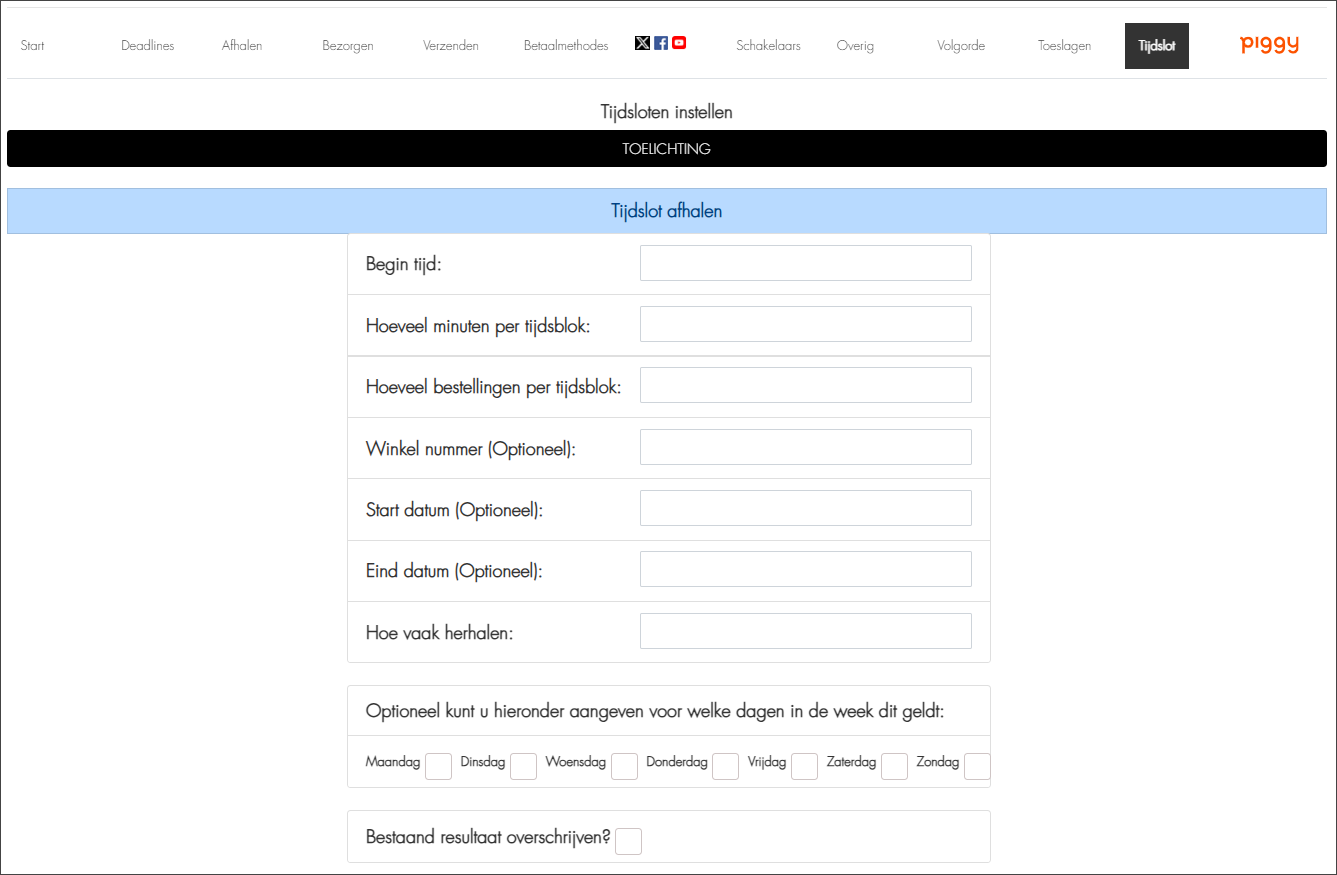Open the X (Twitter) social icon
The height and width of the screenshot is (875, 1337).
tap(642, 43)
